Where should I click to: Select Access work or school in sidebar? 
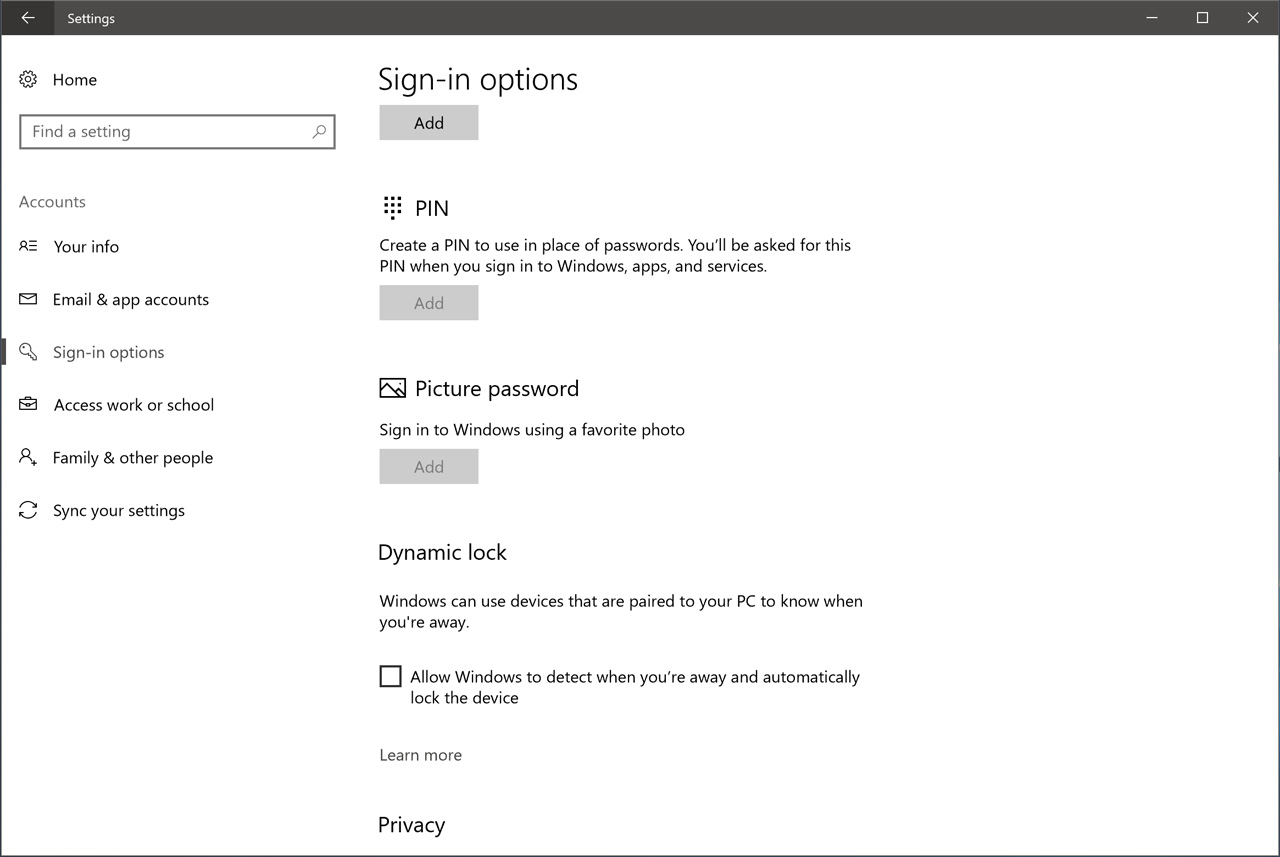pos(134,404)
